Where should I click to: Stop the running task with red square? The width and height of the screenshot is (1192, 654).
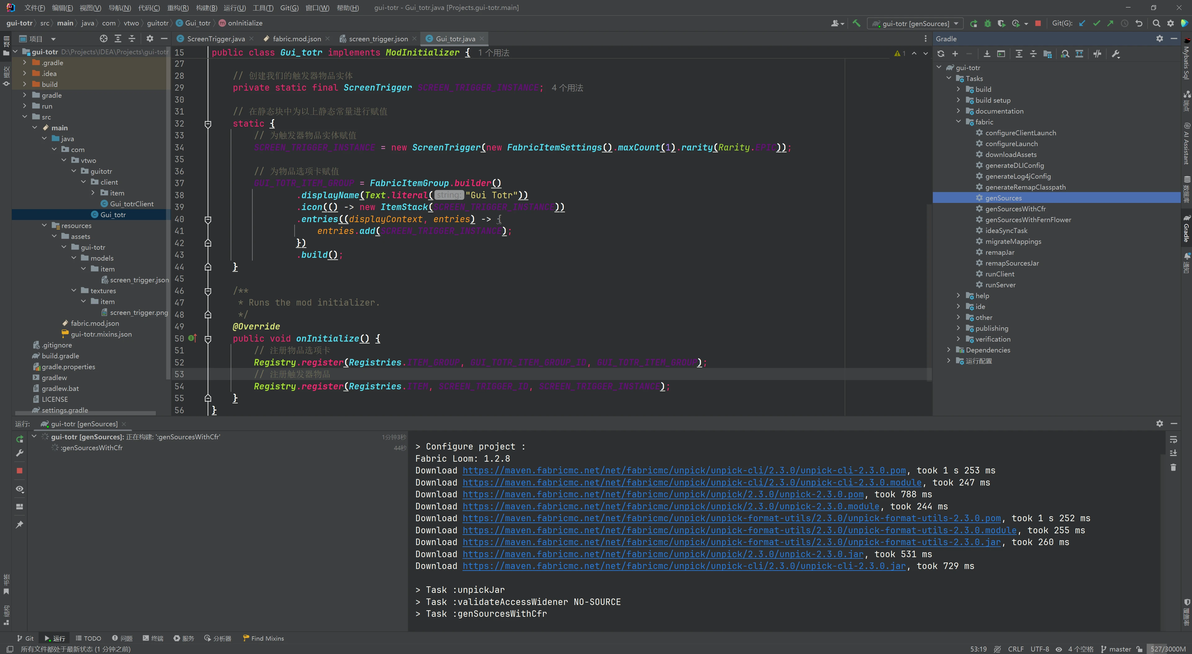[x=1038, y=23]
